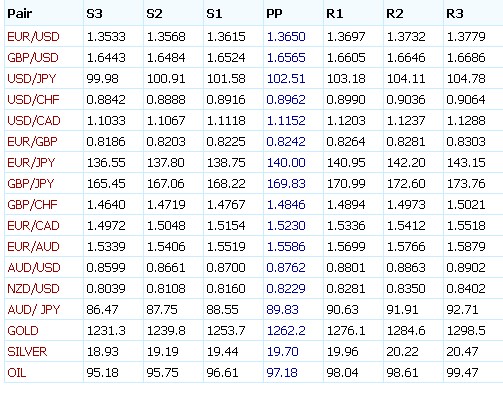Image resolution: width=503 pixels, height=393 pixels.
Task: Select USD/CAD S1 value 1.1118
Action: pos(226,121)
